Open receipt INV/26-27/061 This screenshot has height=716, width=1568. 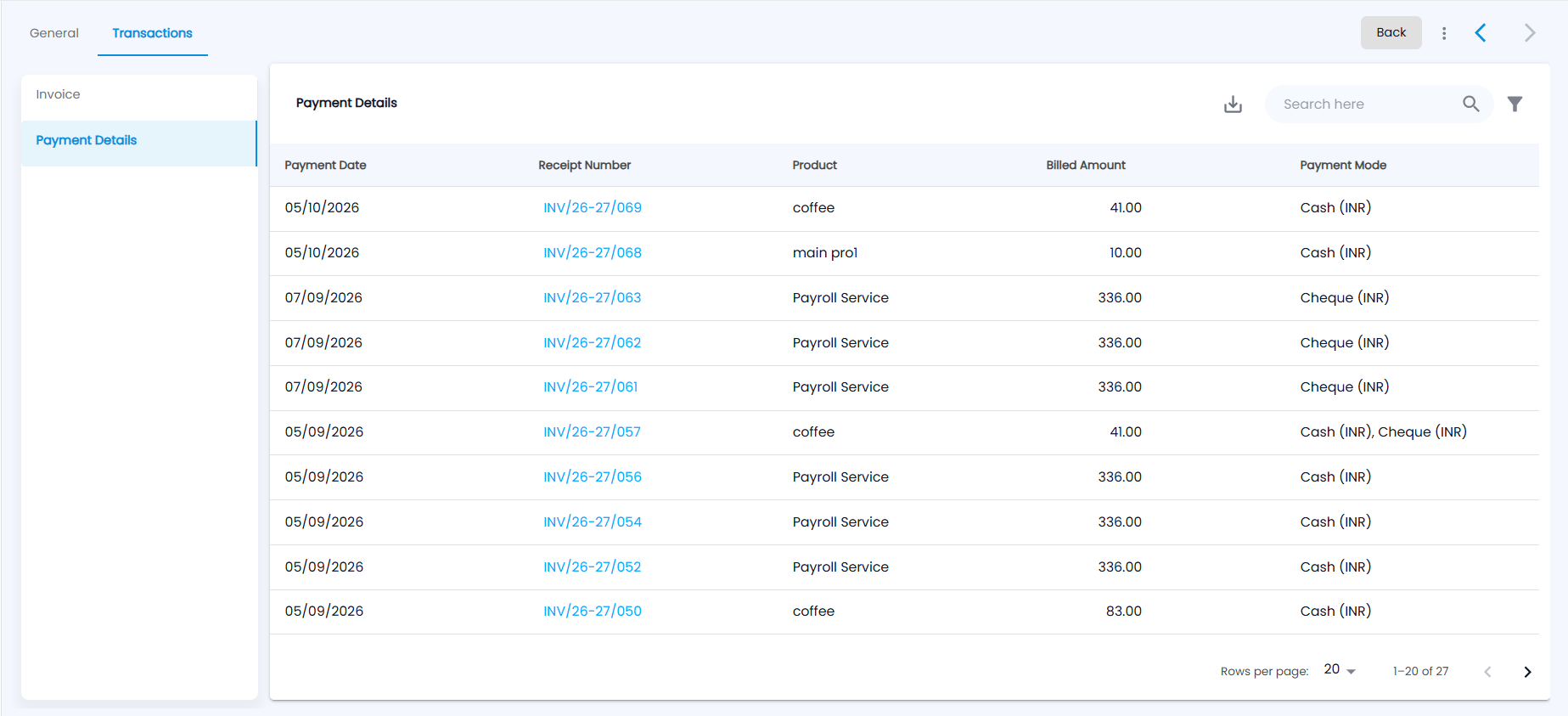(591, 387)
